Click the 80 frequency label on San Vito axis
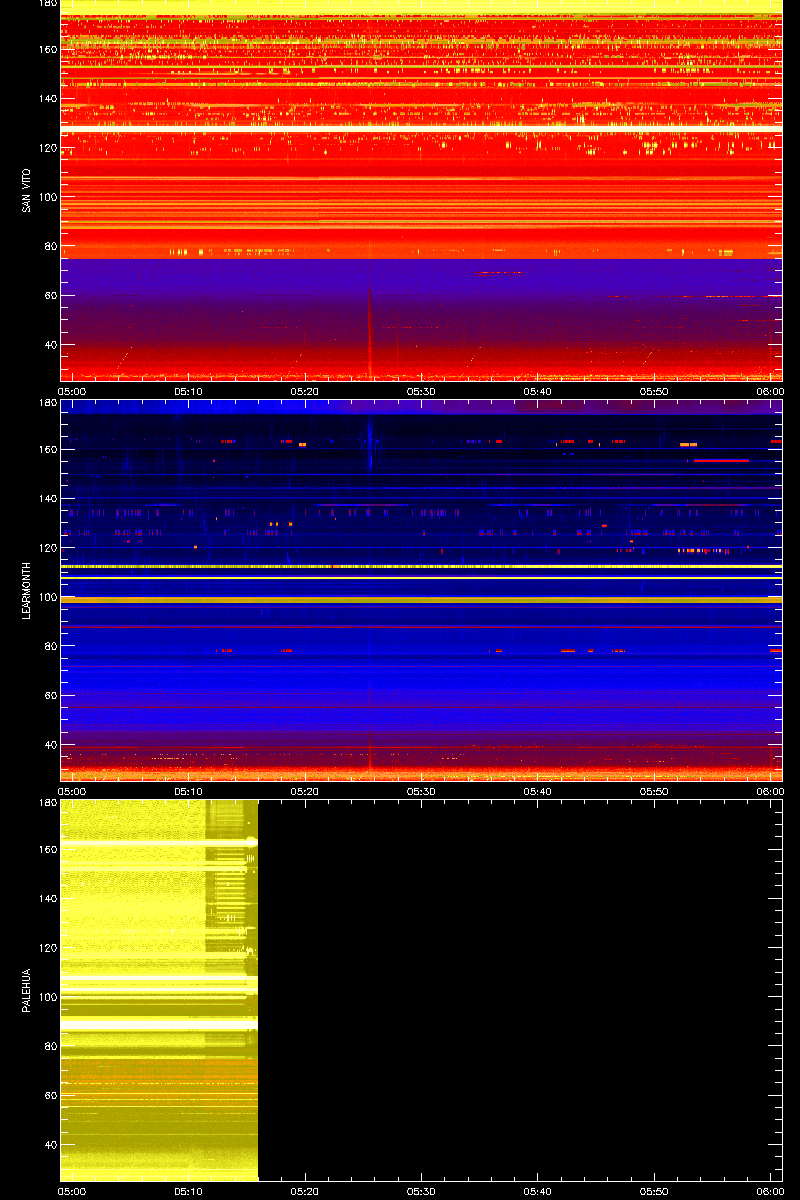This screenshot has height=1200, width=800. [49, 246]
